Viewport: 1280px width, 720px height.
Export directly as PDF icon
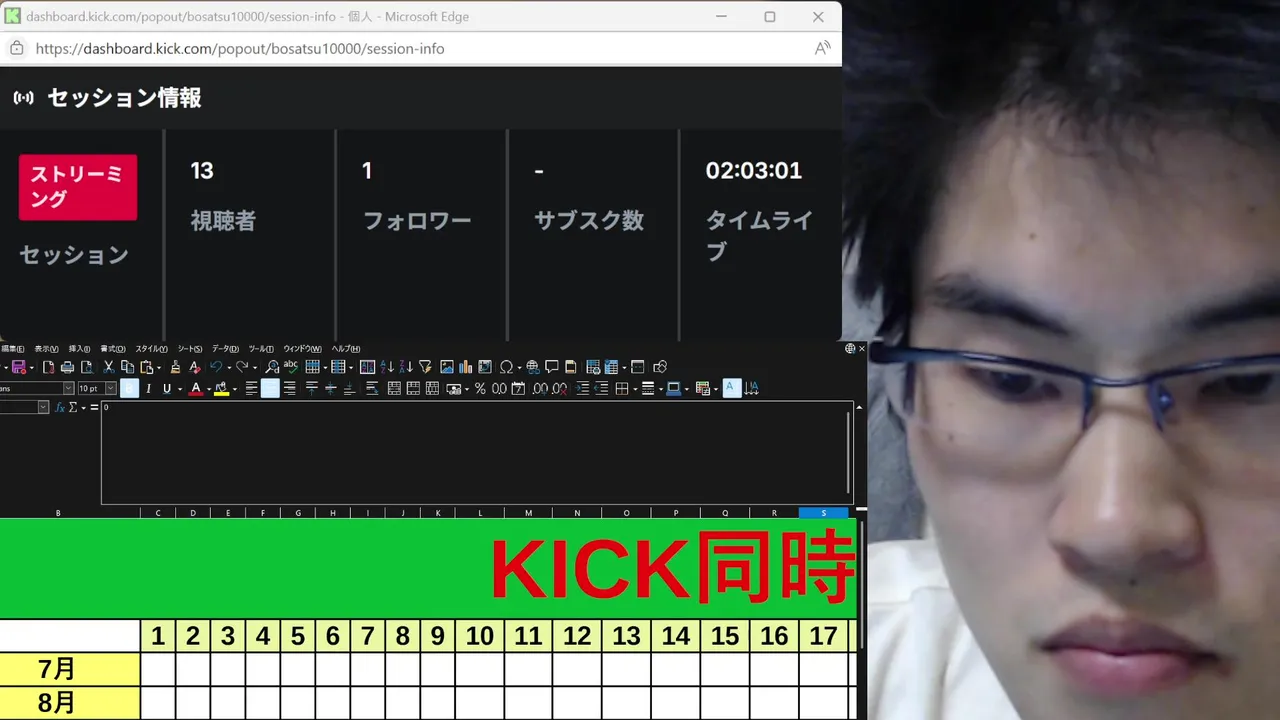coord(48,367)
